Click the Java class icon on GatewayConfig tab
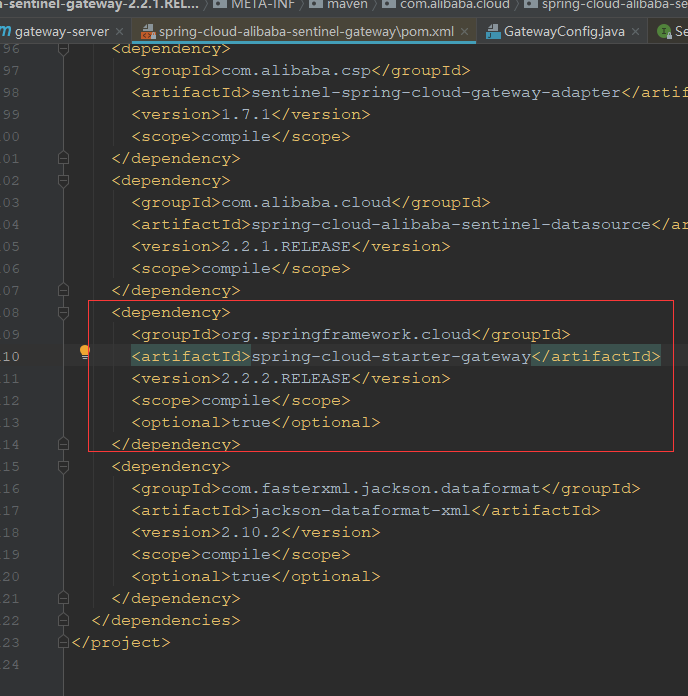 coord(493,32)
